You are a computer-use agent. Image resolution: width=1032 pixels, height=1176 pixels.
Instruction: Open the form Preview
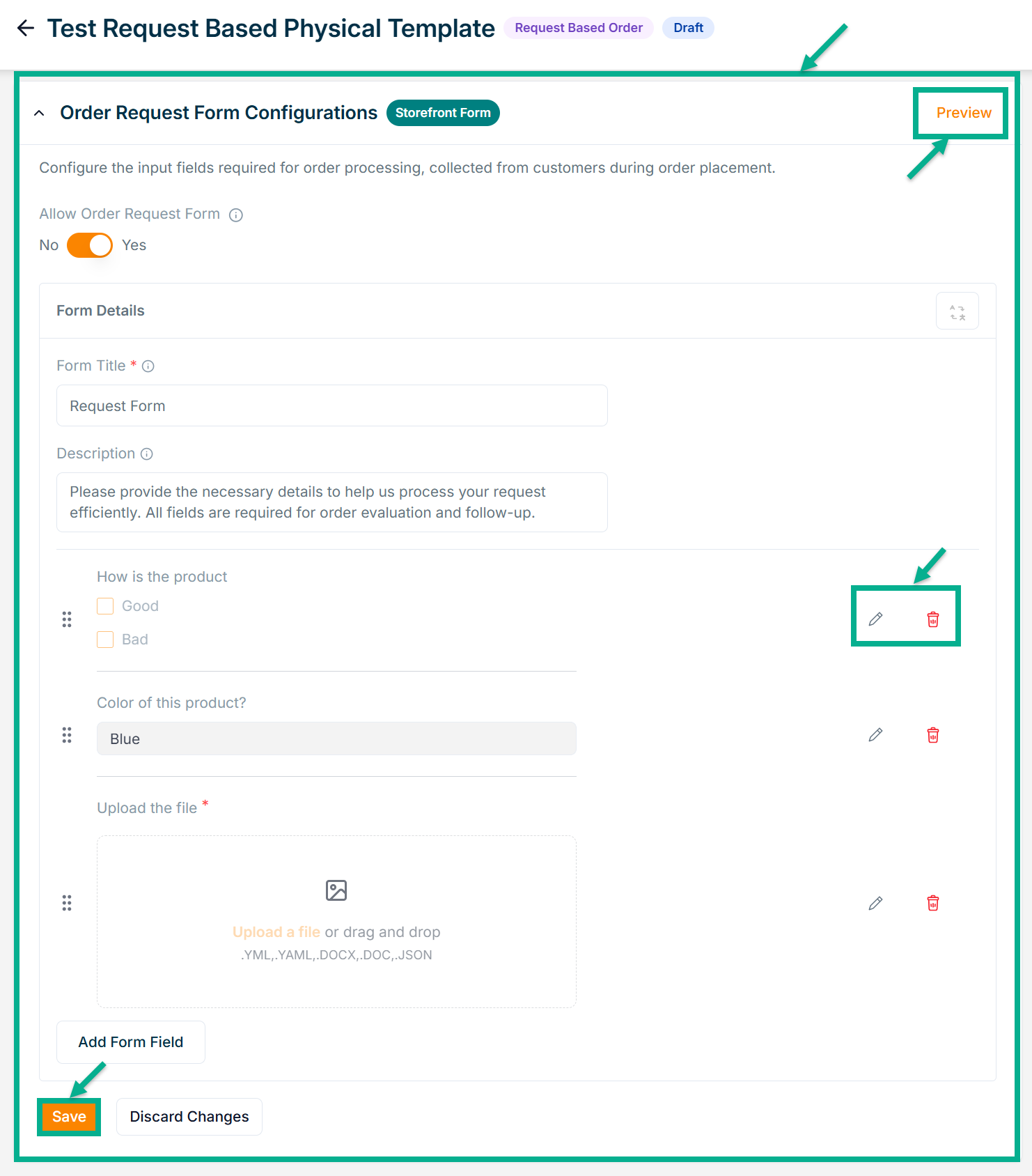click(x=963, y=113)
